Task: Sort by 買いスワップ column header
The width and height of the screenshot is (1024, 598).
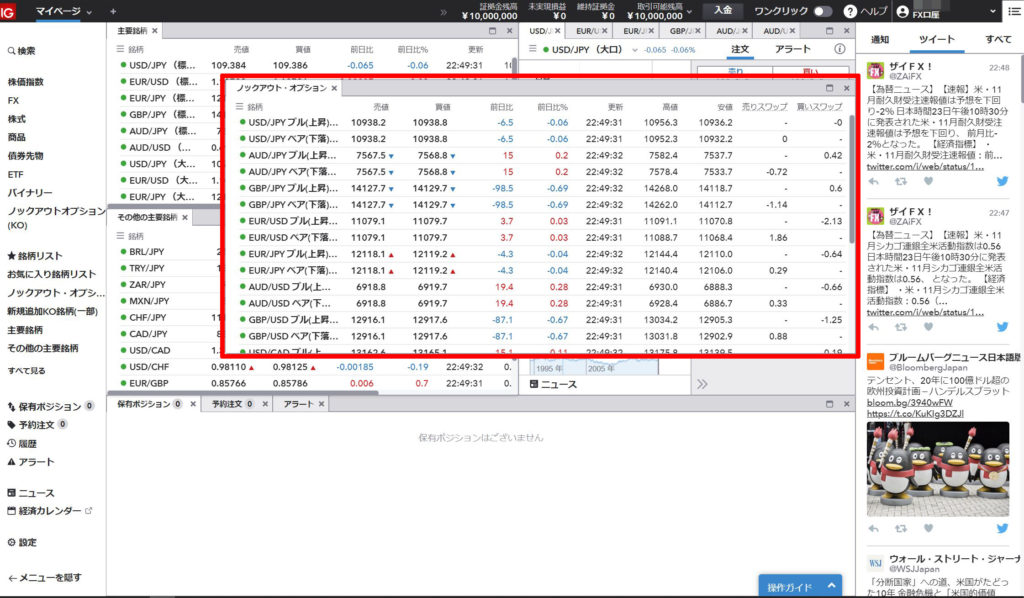Action: click(x=820, y=106)
